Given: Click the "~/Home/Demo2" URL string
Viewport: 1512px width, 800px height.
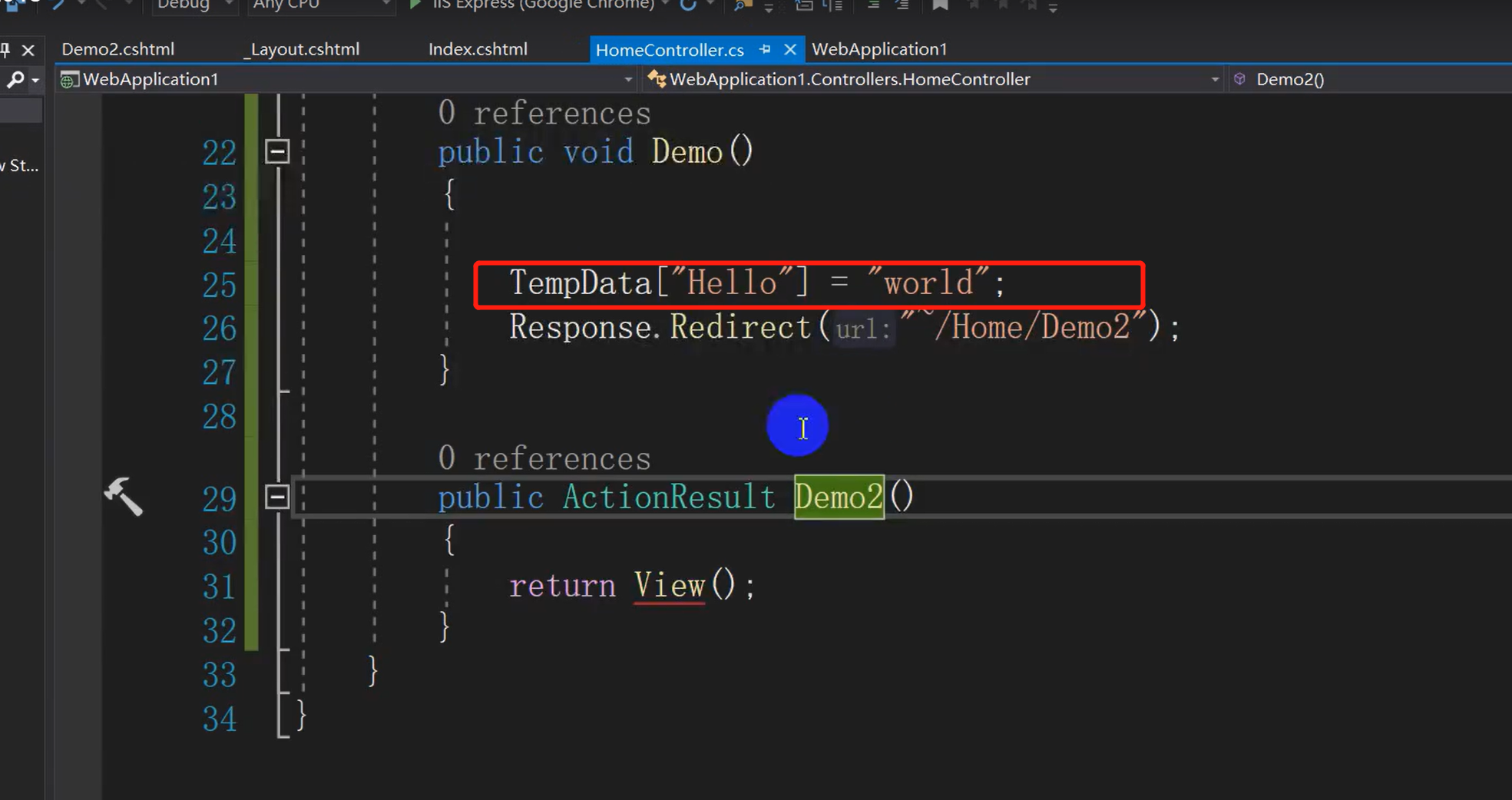Looking at the screenshot, I should pyautogui.click(x=1024, y=326).
